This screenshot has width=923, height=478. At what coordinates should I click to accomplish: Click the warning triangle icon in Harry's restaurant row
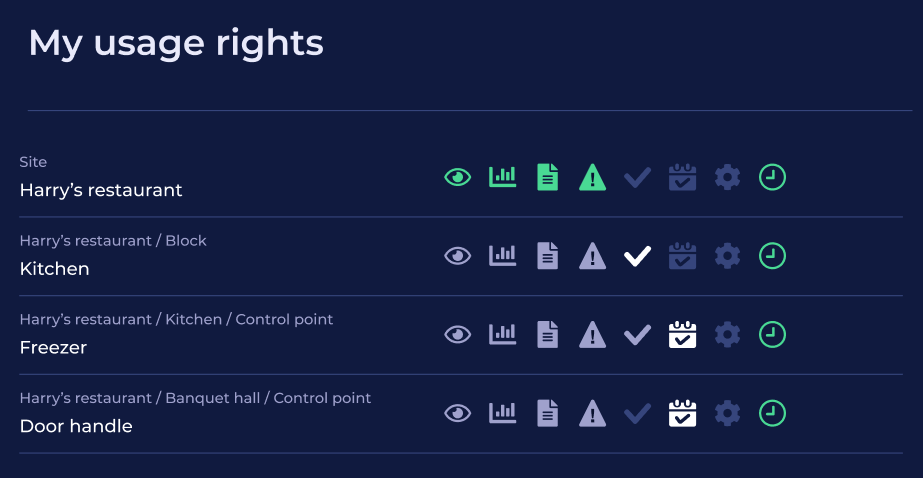[x=593, y=178]
